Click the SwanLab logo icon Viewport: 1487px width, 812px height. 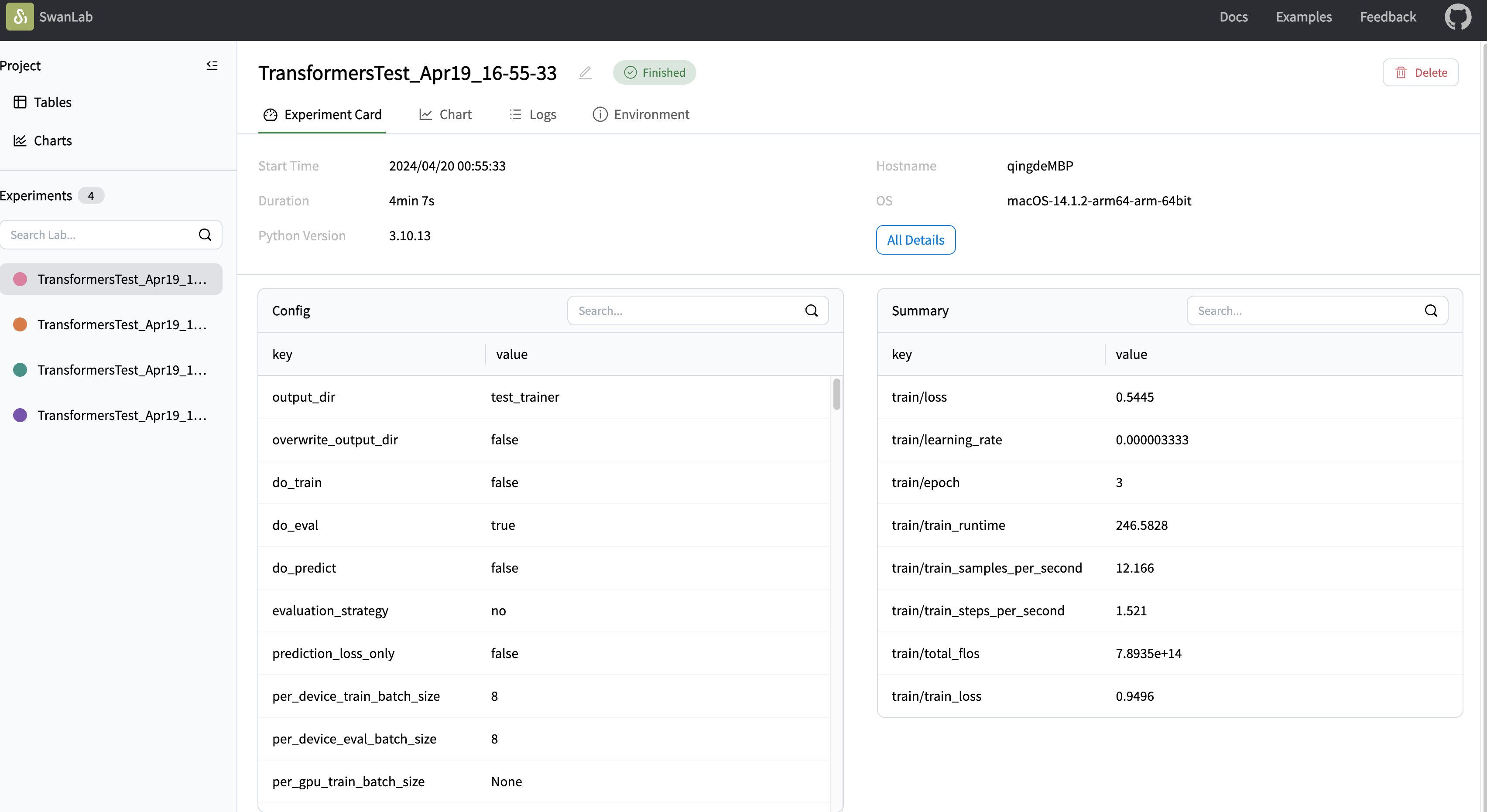(x=20, y=17)
